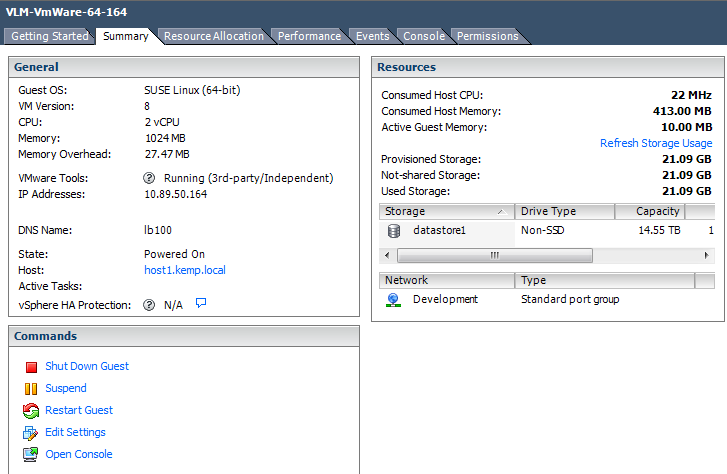The width and height of the screenshot is (727, 474).
Task: Click the Shut Down Guest link
Action: pos(87,366)
